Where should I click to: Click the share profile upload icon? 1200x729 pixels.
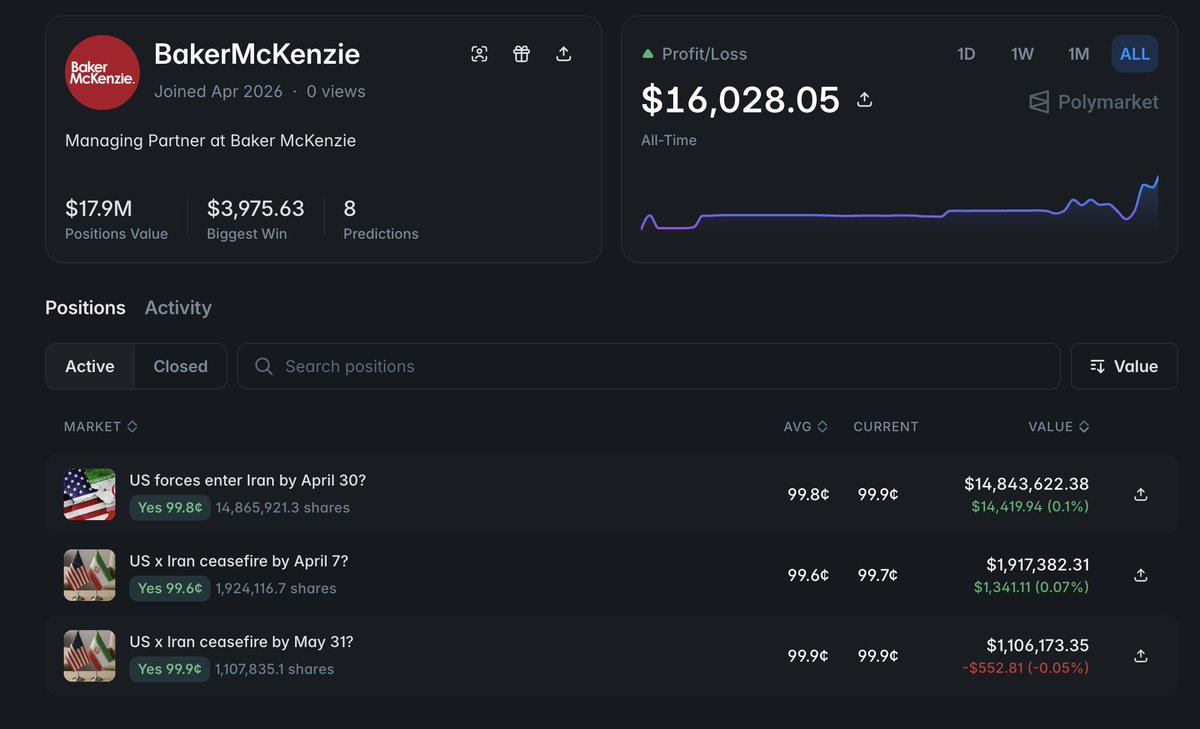564,54
